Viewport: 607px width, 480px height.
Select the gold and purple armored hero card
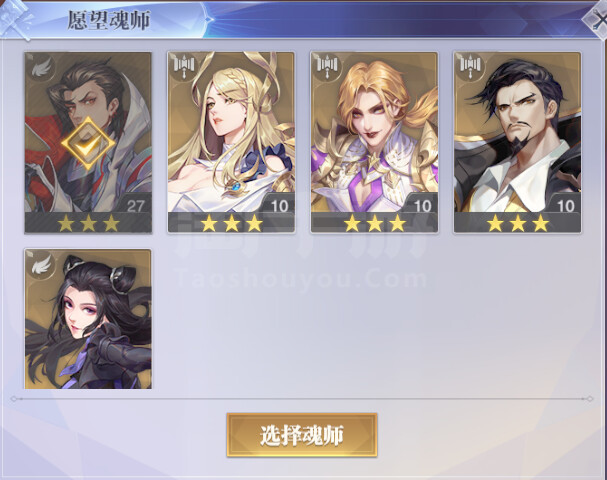pos(374,142)
